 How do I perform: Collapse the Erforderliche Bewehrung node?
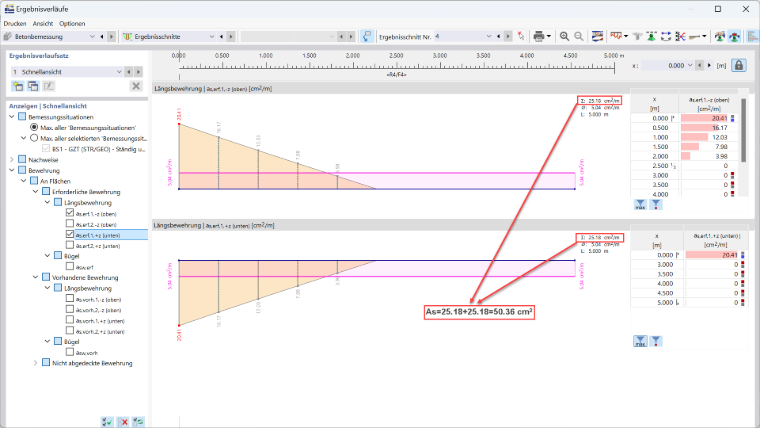(x=35, y=191)
